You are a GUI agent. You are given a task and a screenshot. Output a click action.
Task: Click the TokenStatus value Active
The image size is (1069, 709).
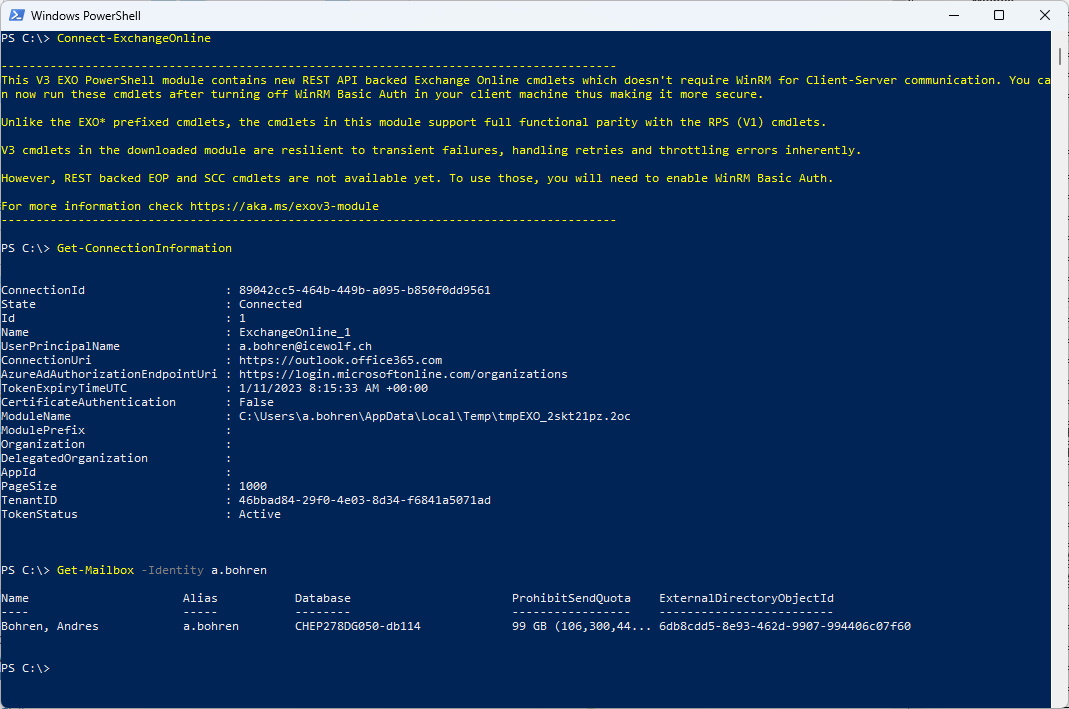[x=260, y=514]
